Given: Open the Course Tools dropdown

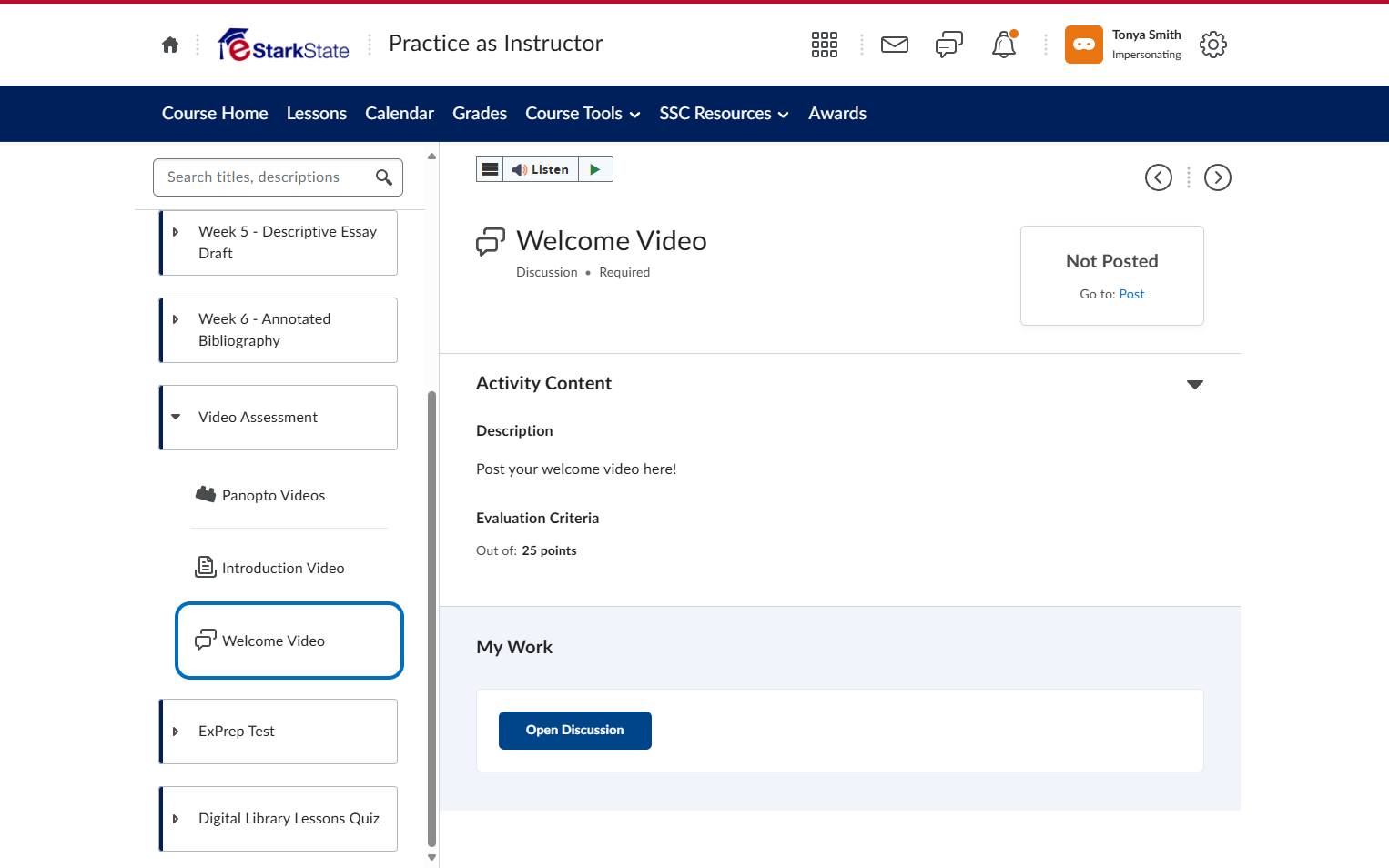Looking at the screenshot, I should point(583,114).
